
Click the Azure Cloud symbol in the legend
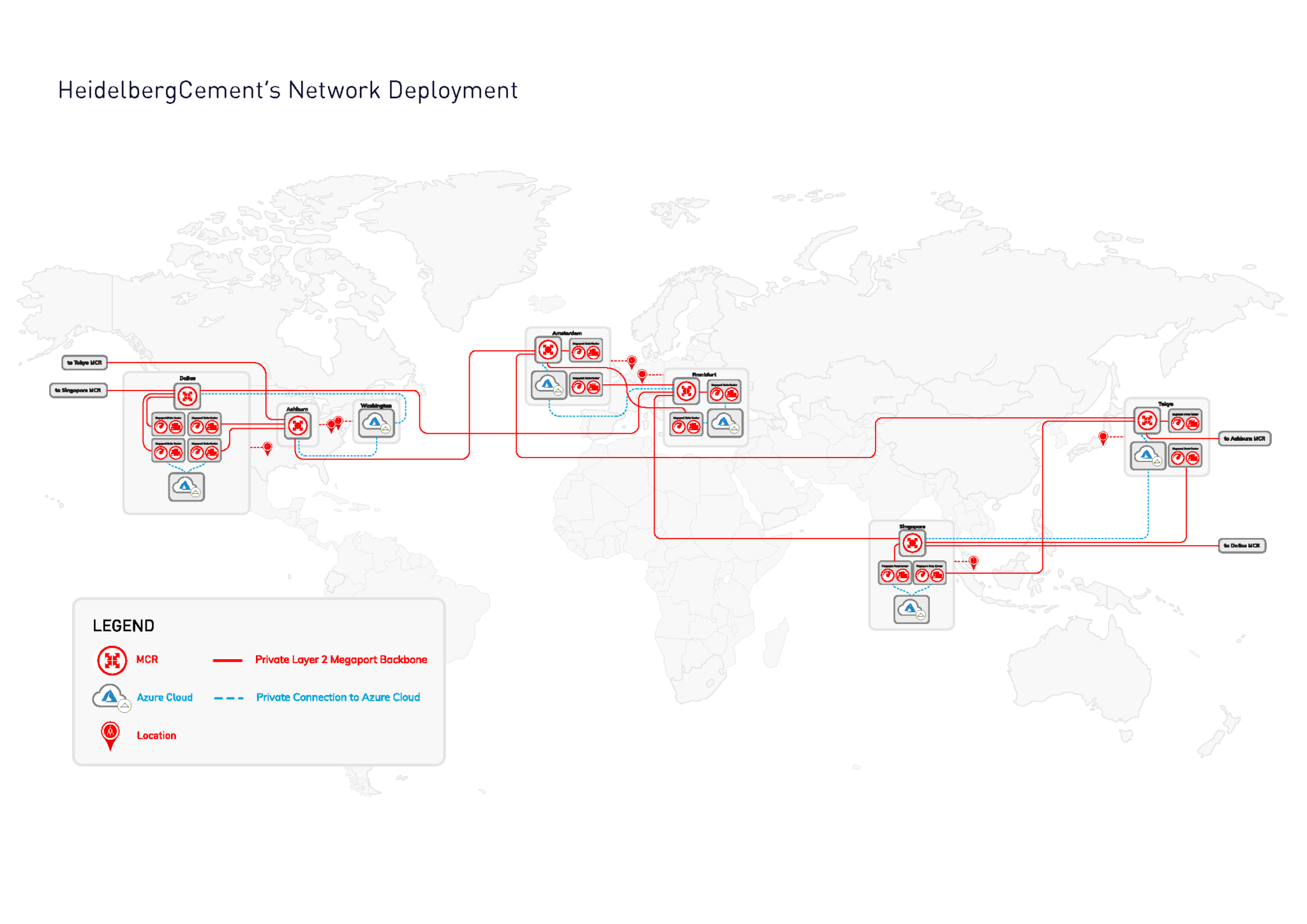pyautogui.click(x=110, y=697)
